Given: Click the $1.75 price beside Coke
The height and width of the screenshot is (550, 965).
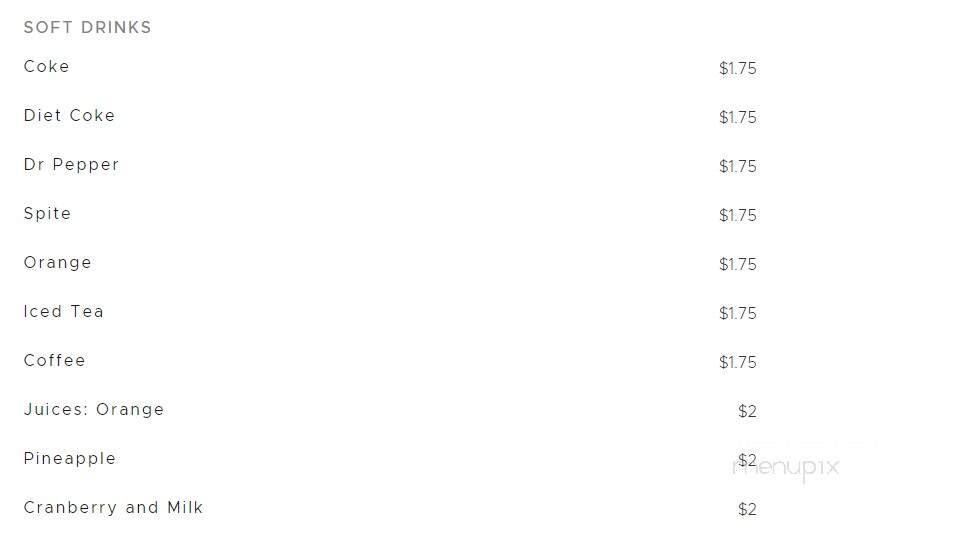Looking at the screenshot, I should click(738, 68).
